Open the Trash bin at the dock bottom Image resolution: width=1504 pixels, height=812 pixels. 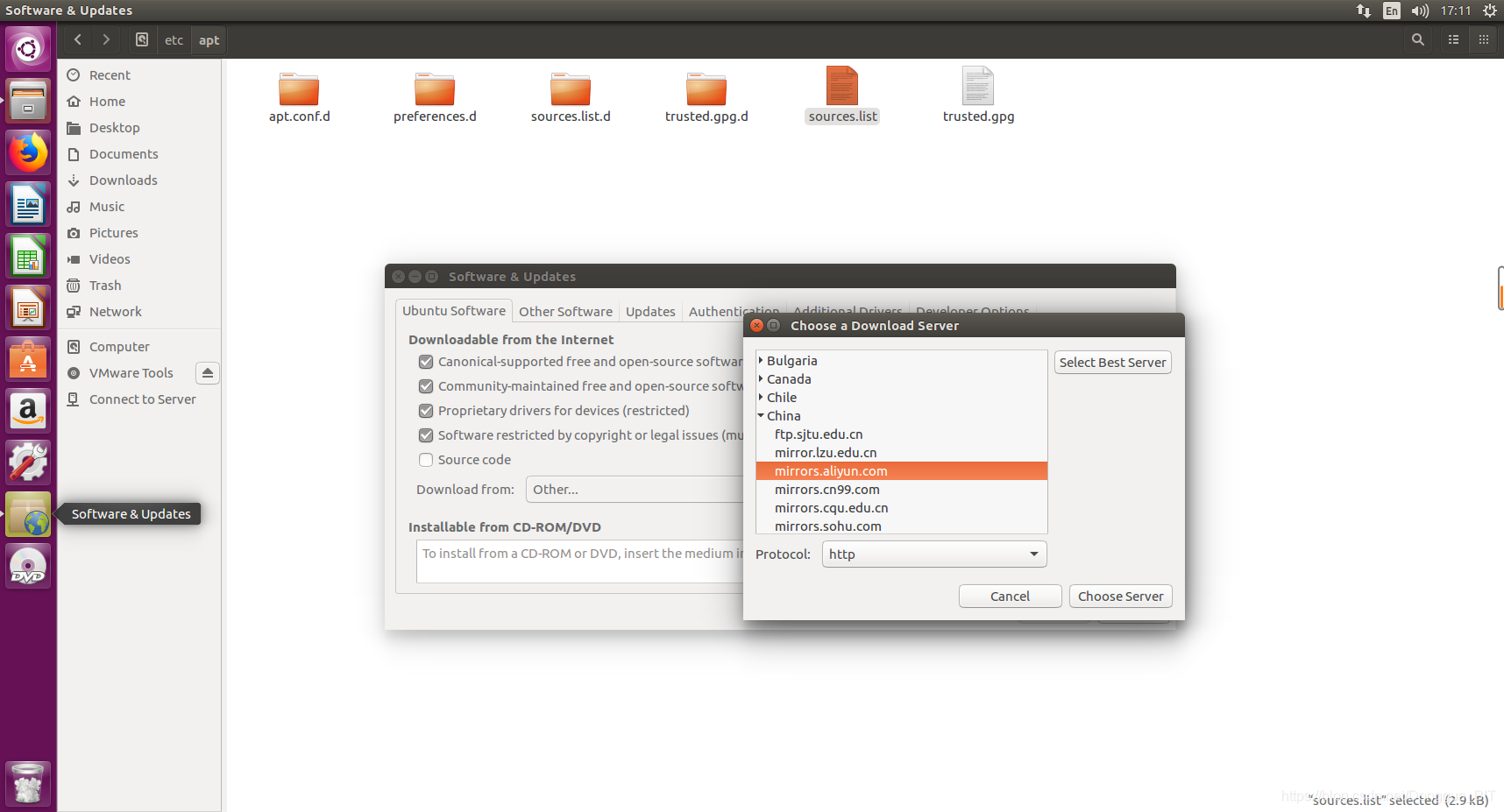pos(28,783)
